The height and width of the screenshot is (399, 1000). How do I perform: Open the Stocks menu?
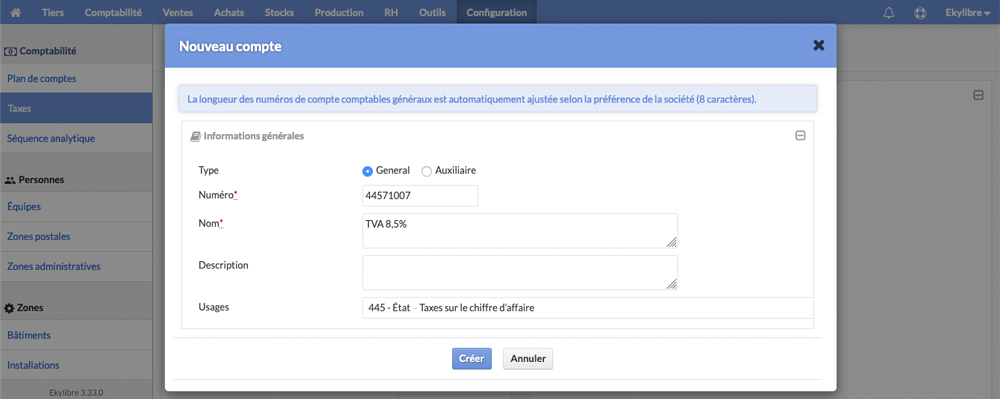279,12
